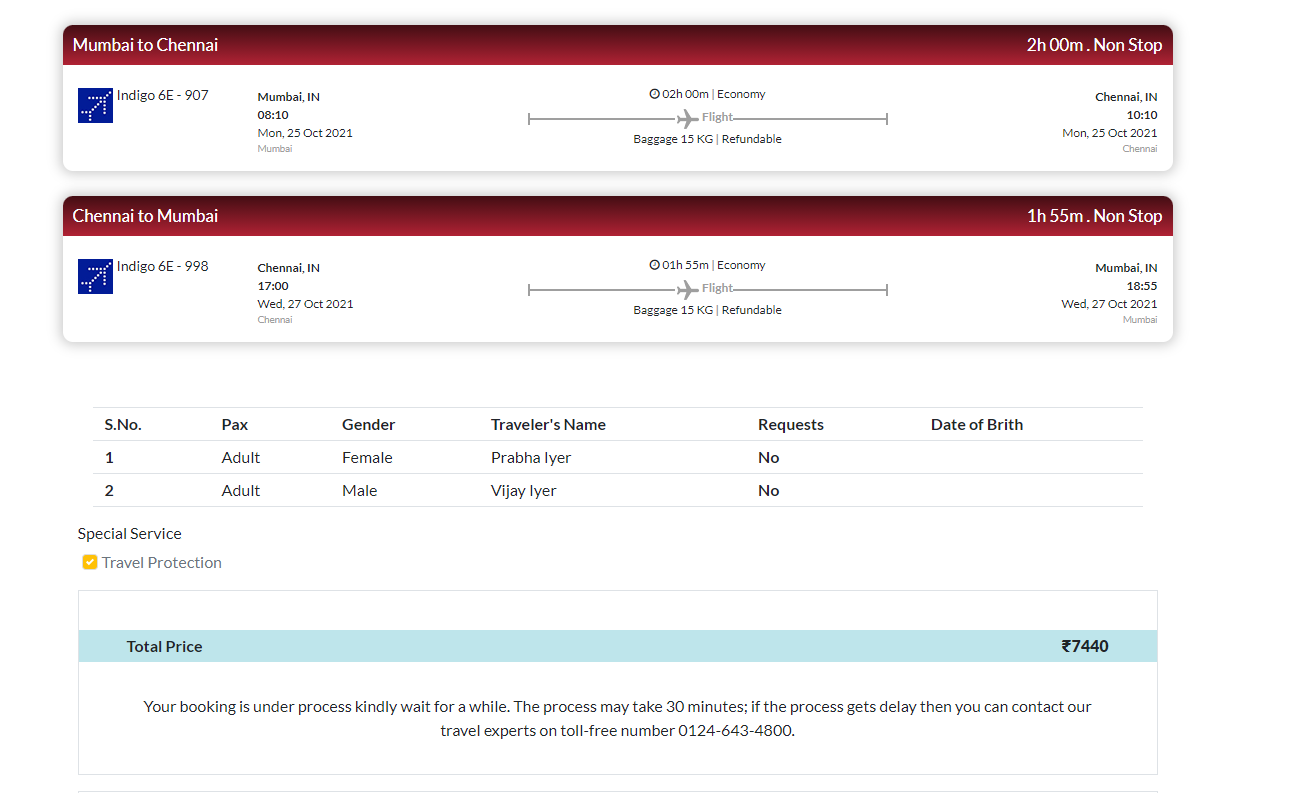Image resolution: width=1300 pixels, height=793 pixels.
Task: Uncheck the Travel Protection checkbox
Action: (x=90, y=562)
